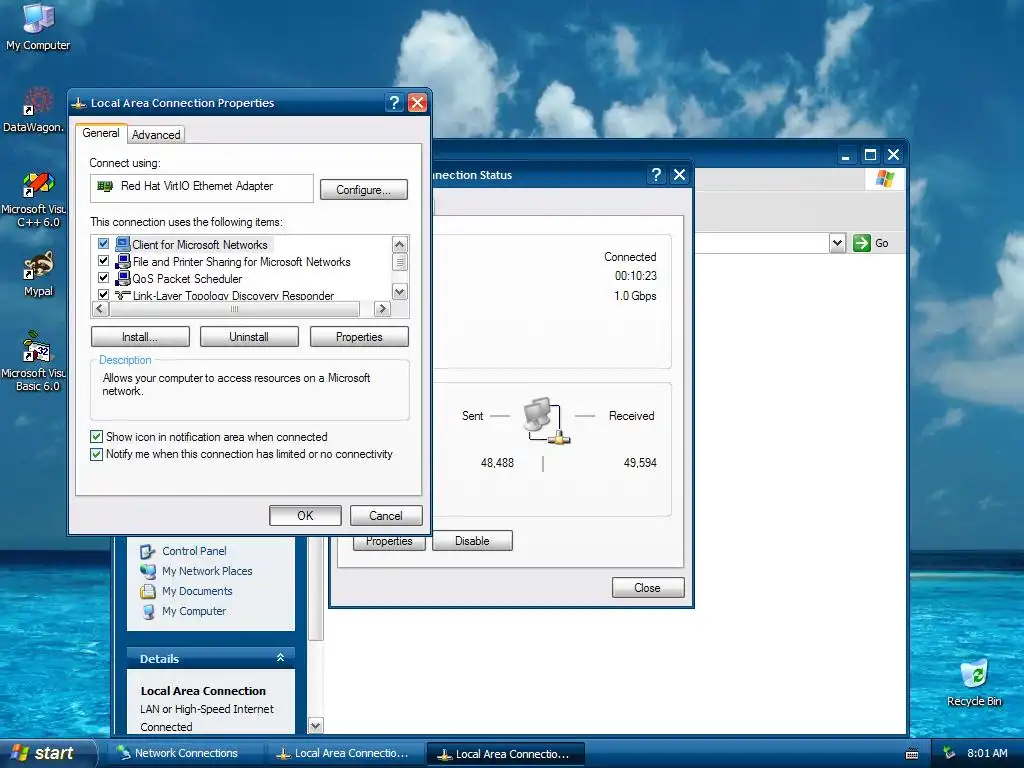Viewport: 1024px width, 768px height.
Task: Click the Control Panel icon in sidebar
Action: point(148,551)
